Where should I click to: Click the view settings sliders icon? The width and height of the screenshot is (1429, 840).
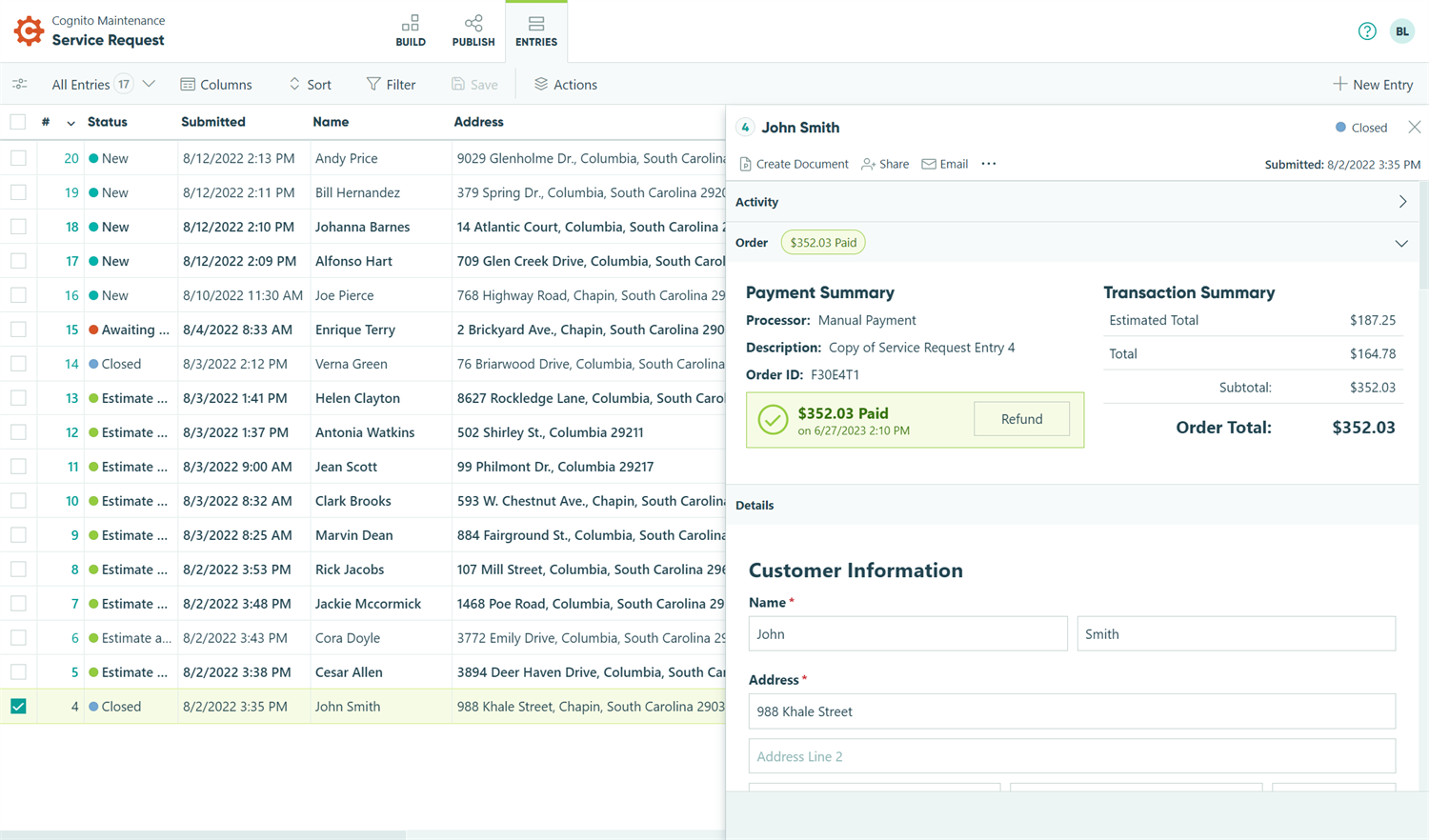[20, 85]
